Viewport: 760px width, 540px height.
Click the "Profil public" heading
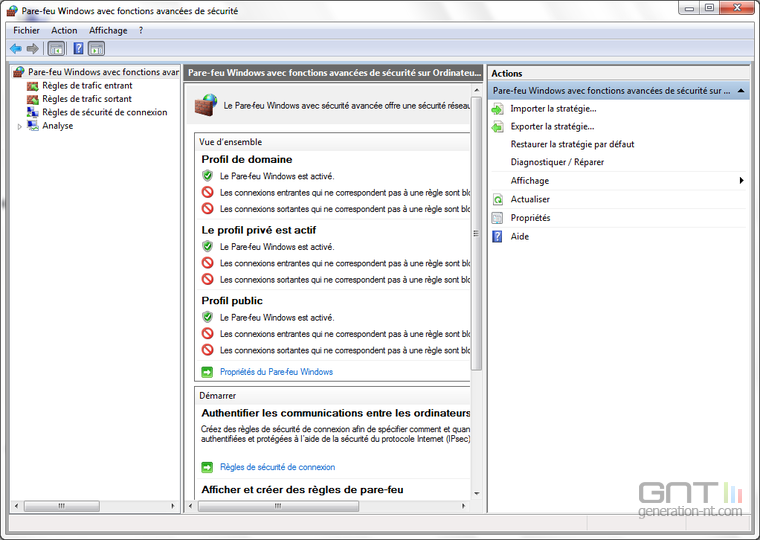(x=232, y=301)
